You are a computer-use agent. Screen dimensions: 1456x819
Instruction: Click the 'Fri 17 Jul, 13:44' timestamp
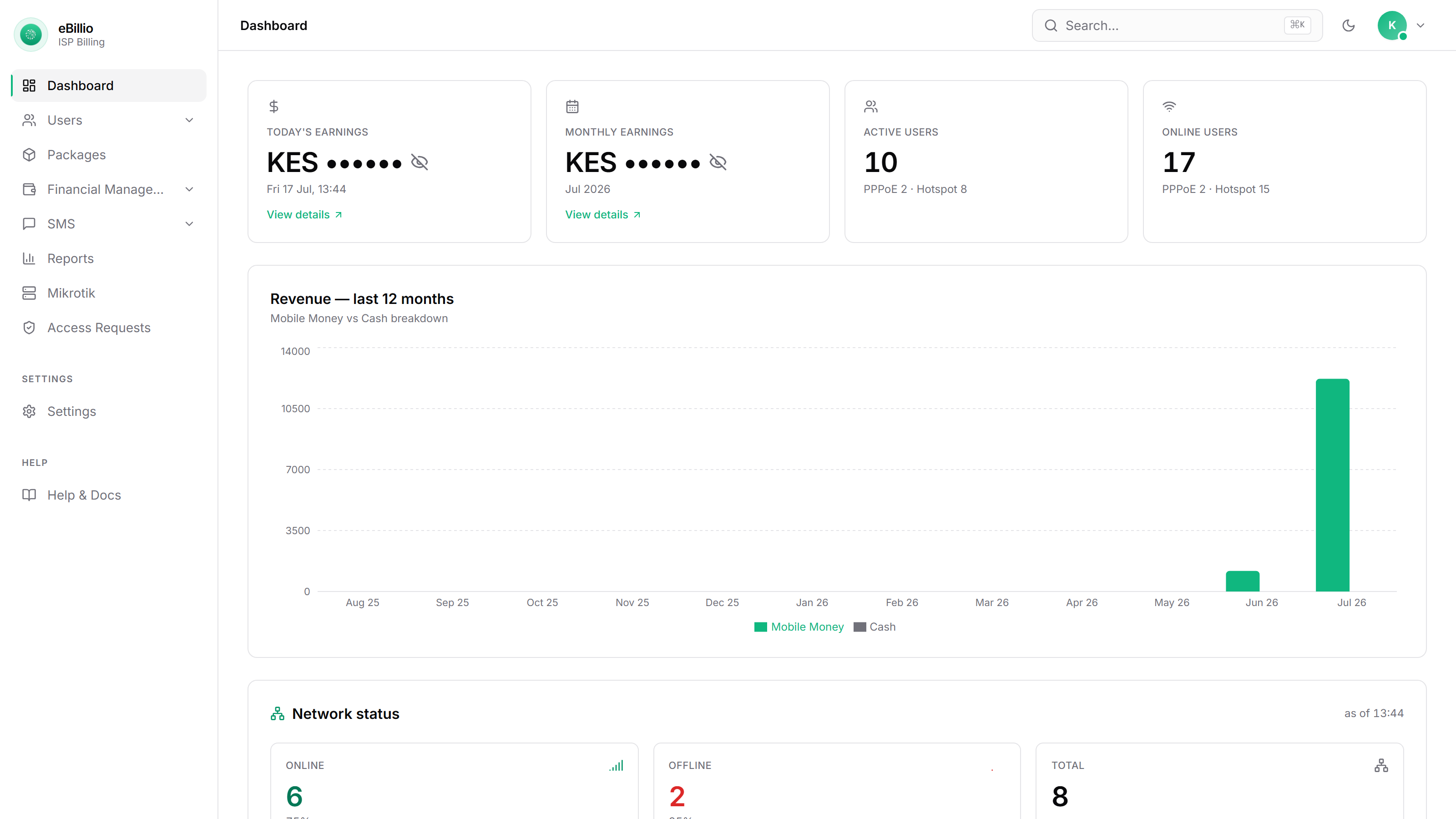coord(306,189)
